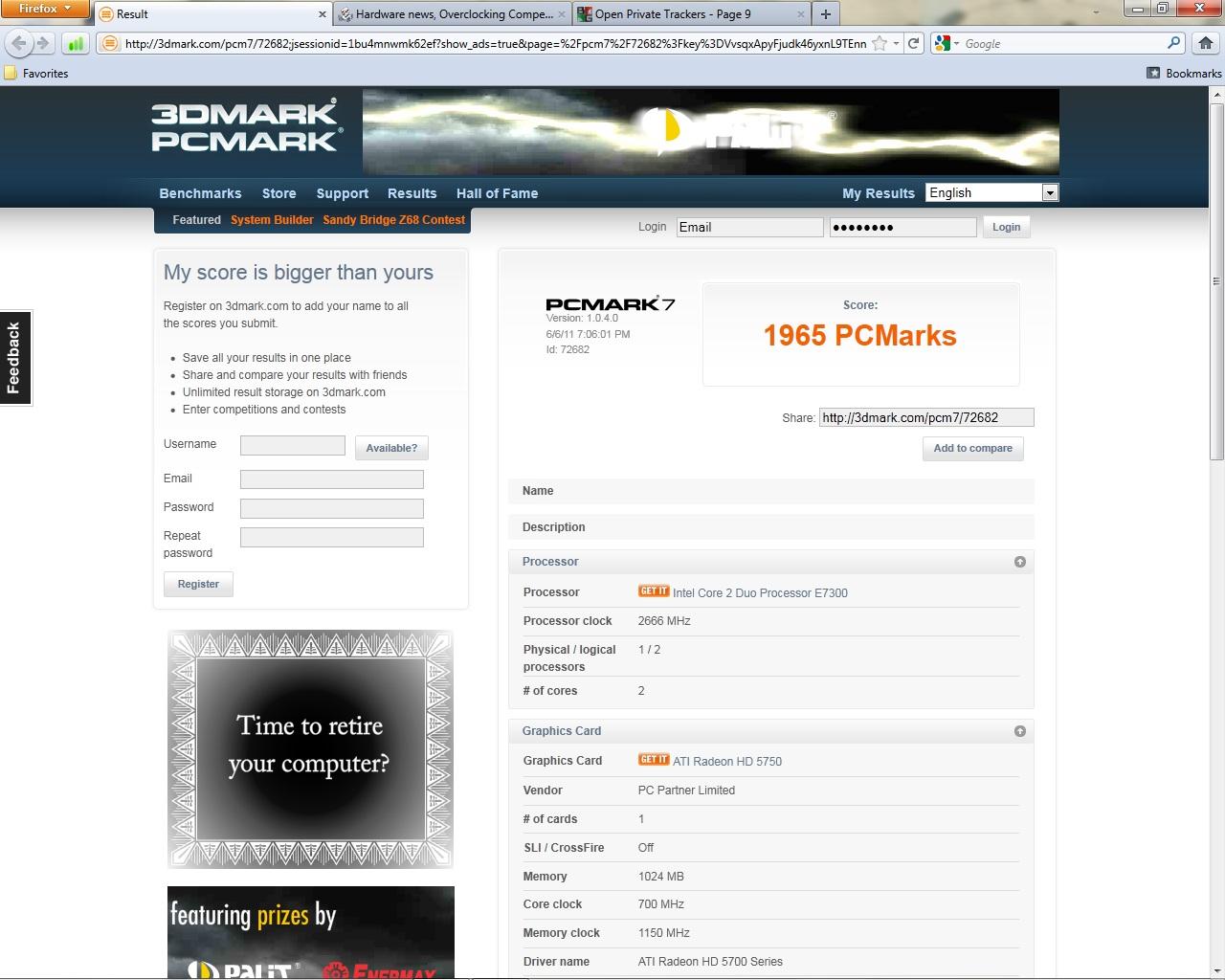Open the Bookmarks toolbar button
Viewport: 1225px width, 980px height.
click(1185, 73)
